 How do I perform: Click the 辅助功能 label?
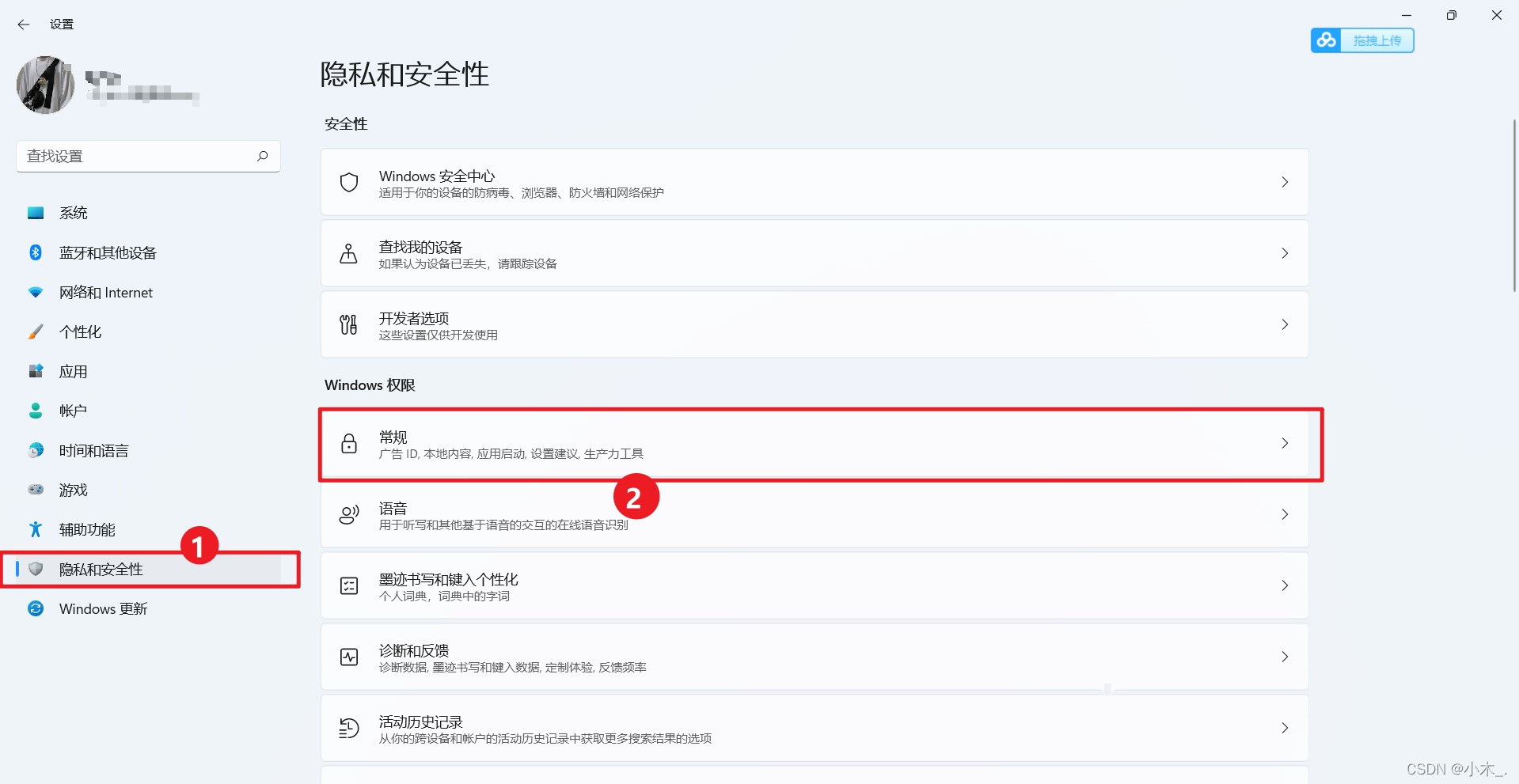tap(87, 529)
